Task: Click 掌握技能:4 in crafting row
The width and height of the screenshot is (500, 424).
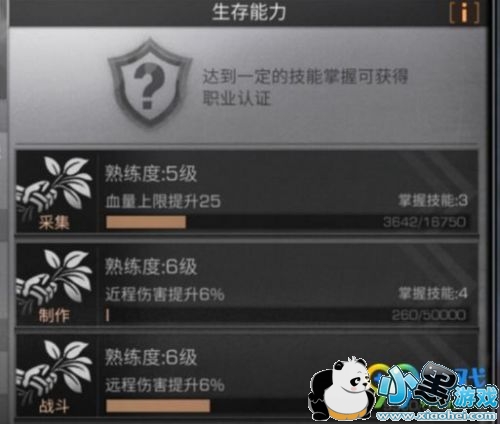Action: pyautogui.click(x=433, y=294)
